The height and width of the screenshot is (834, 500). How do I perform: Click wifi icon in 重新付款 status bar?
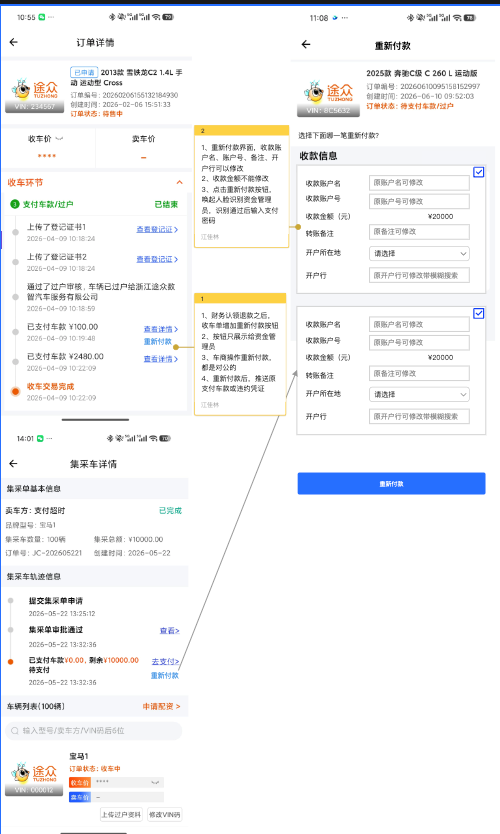click(457, 18)
